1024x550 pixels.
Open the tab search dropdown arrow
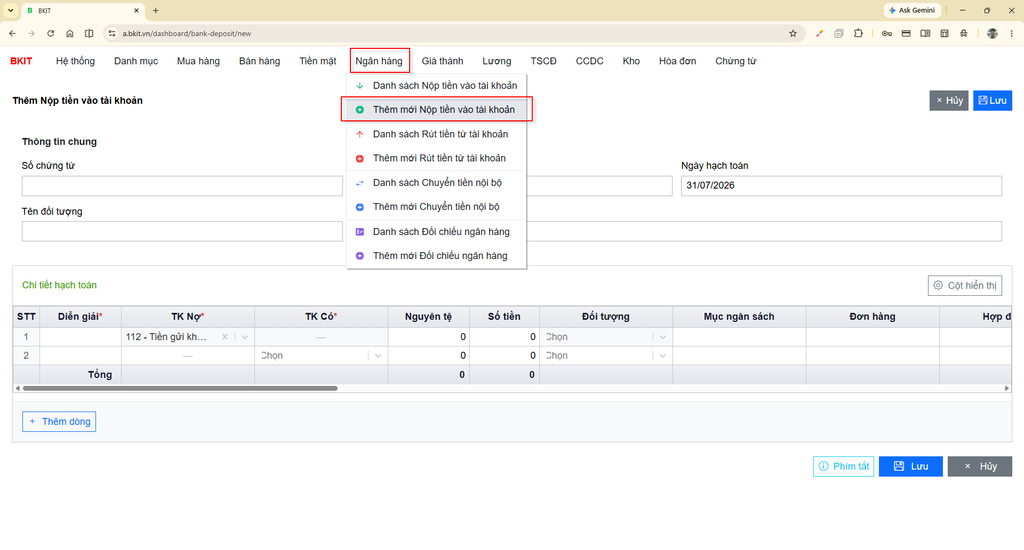pyautogui.click(x=10, y=10)
